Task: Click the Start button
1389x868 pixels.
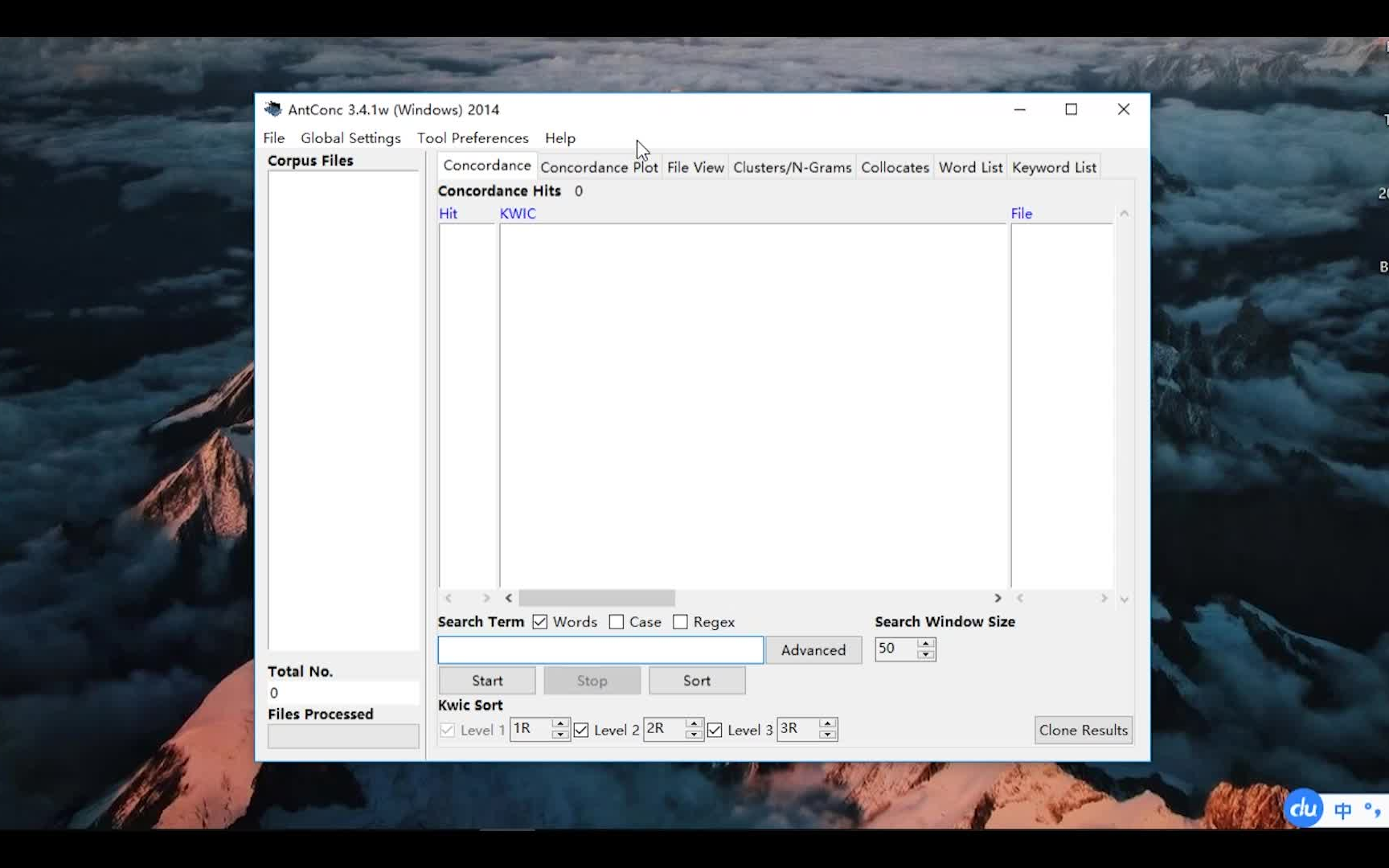Action: [487, 681]
